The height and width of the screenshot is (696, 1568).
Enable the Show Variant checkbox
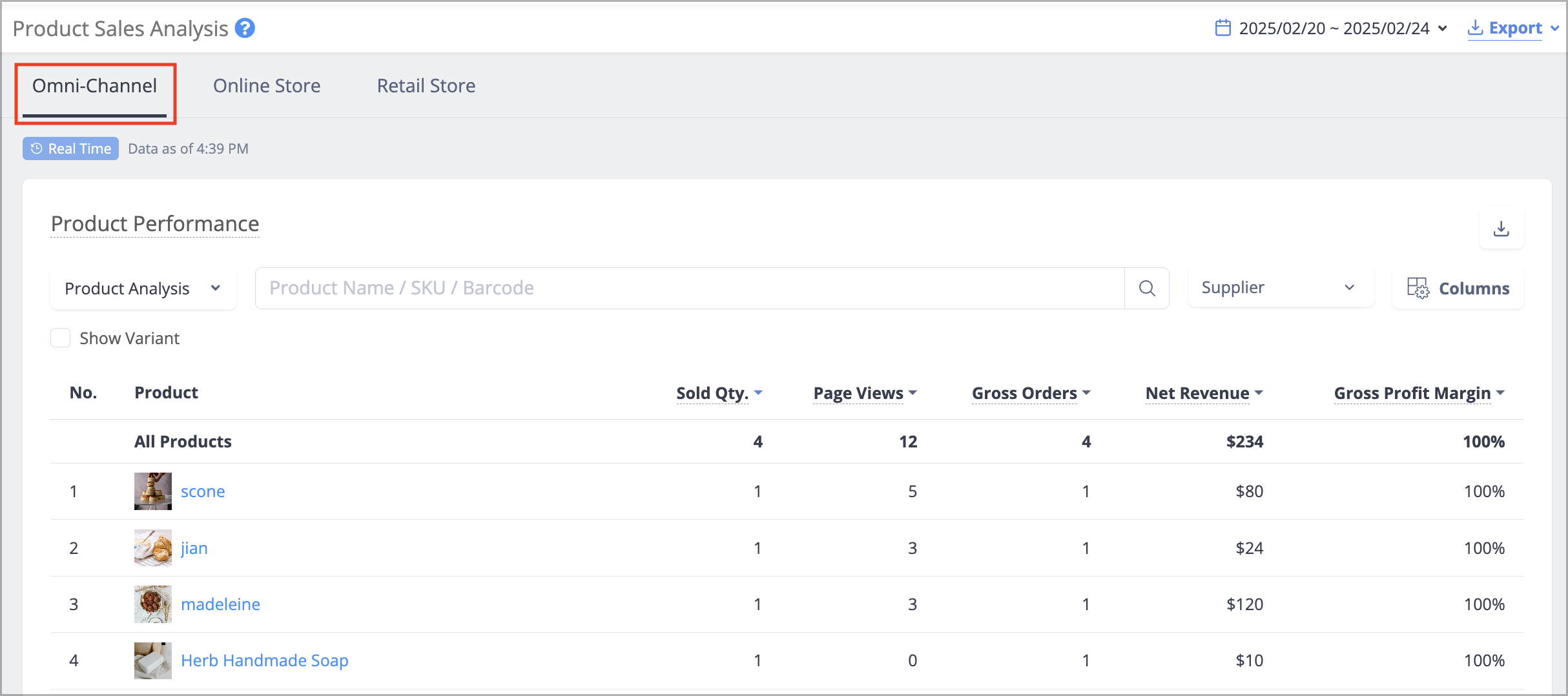click(x=61, y=338)
